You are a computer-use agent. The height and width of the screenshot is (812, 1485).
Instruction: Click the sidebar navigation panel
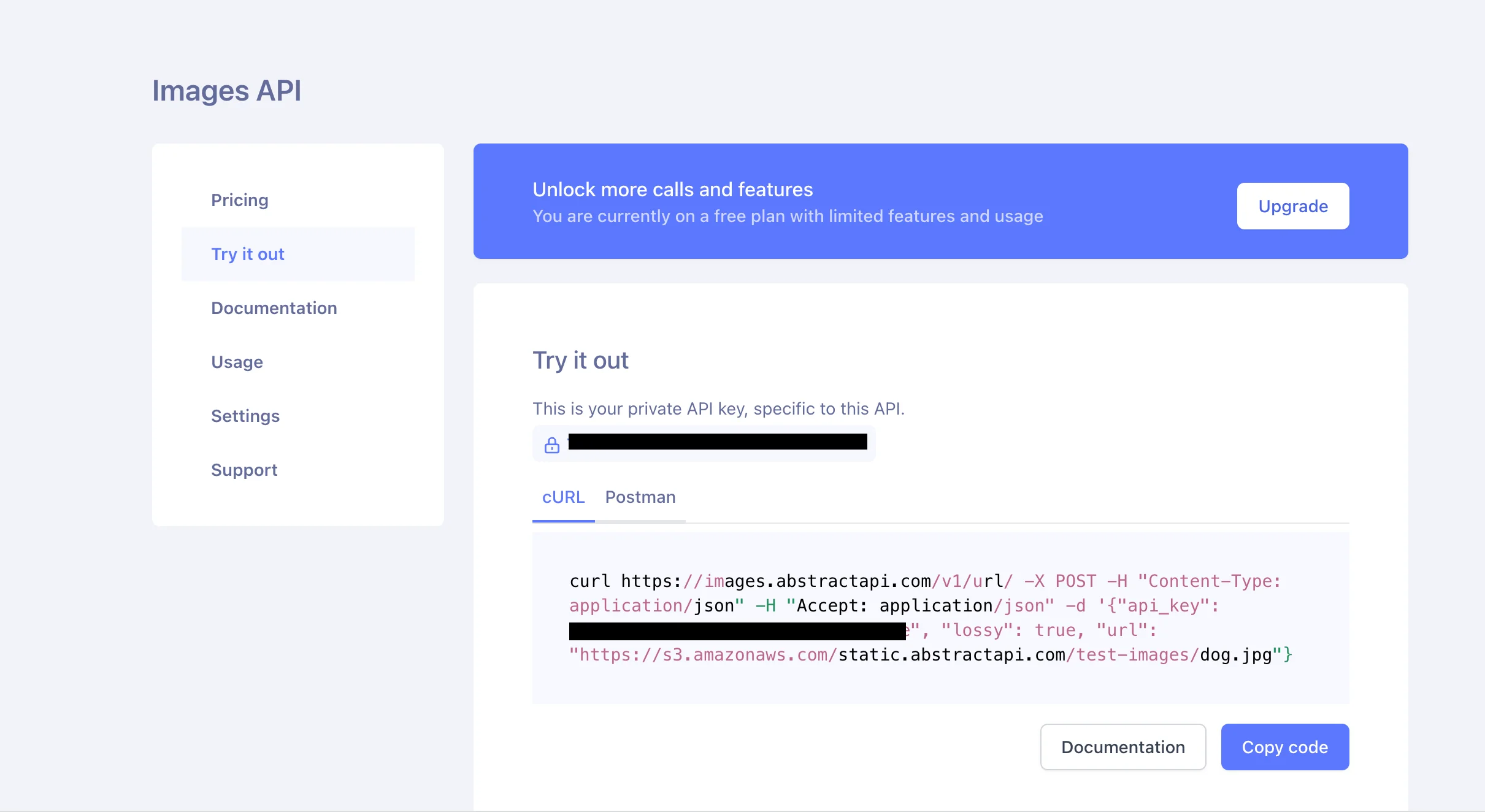(x=298, y=334)
